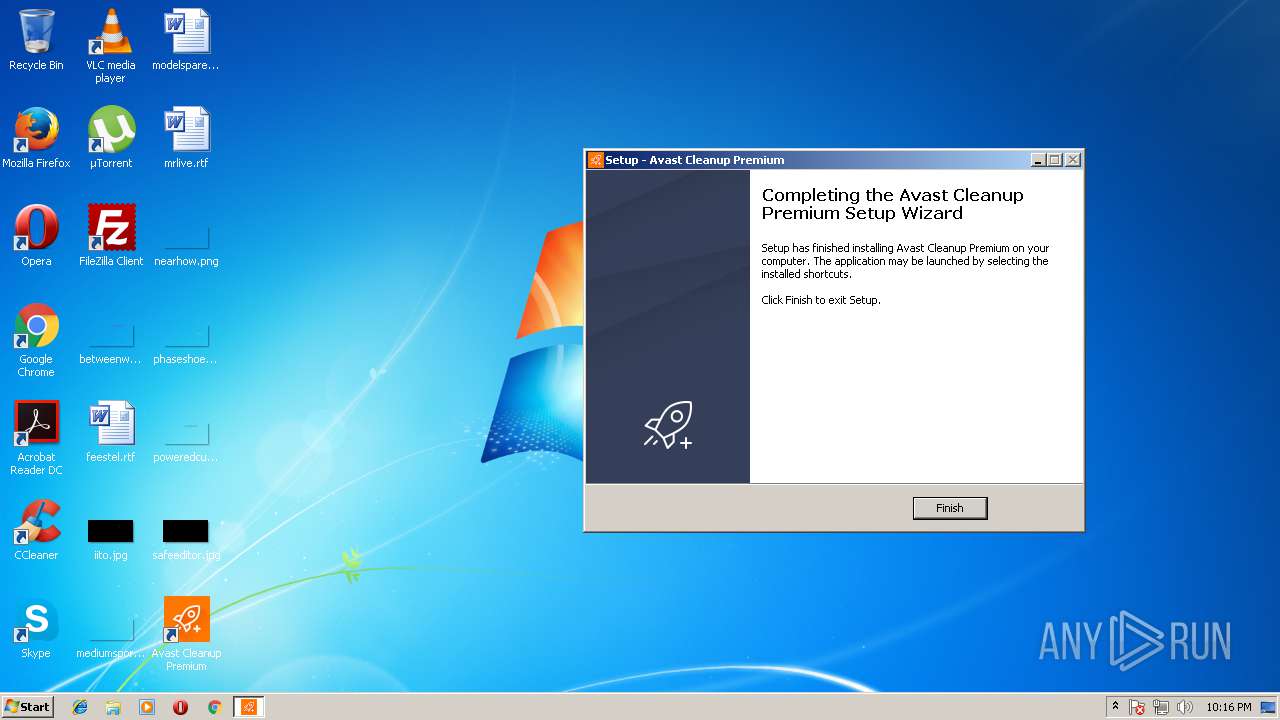Select the µTorrent desktop shortcut

pyautogui.click(x=111, y=138)
